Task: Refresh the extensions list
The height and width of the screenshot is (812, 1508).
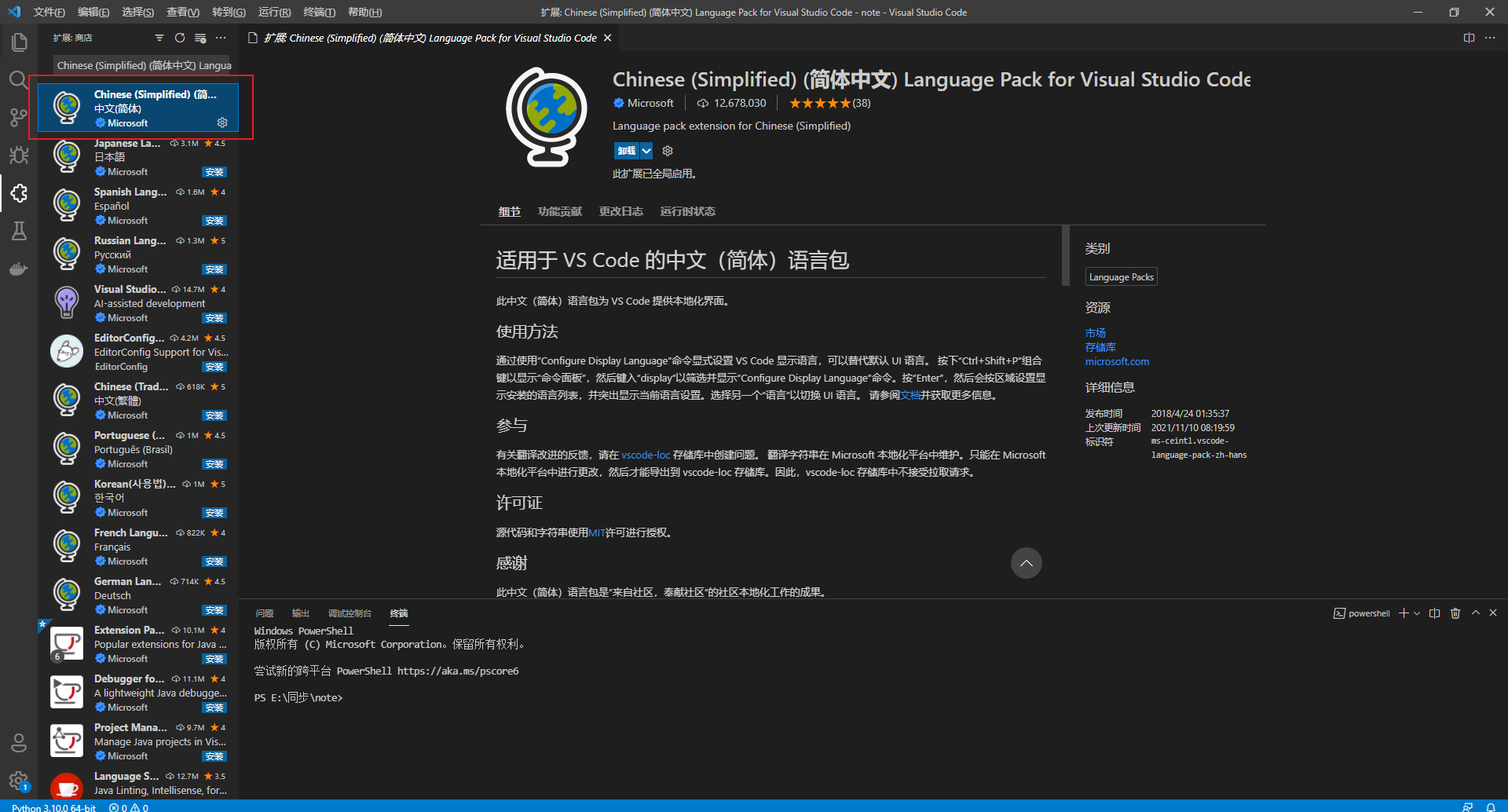Action: [x=180, y=38]
